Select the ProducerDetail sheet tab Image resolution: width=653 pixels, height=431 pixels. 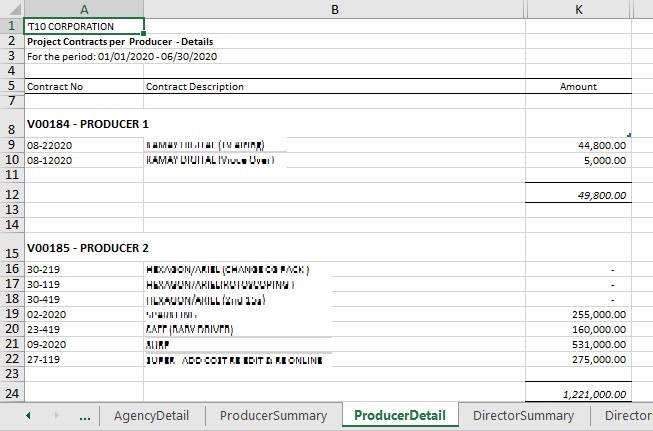coord(399,415)
